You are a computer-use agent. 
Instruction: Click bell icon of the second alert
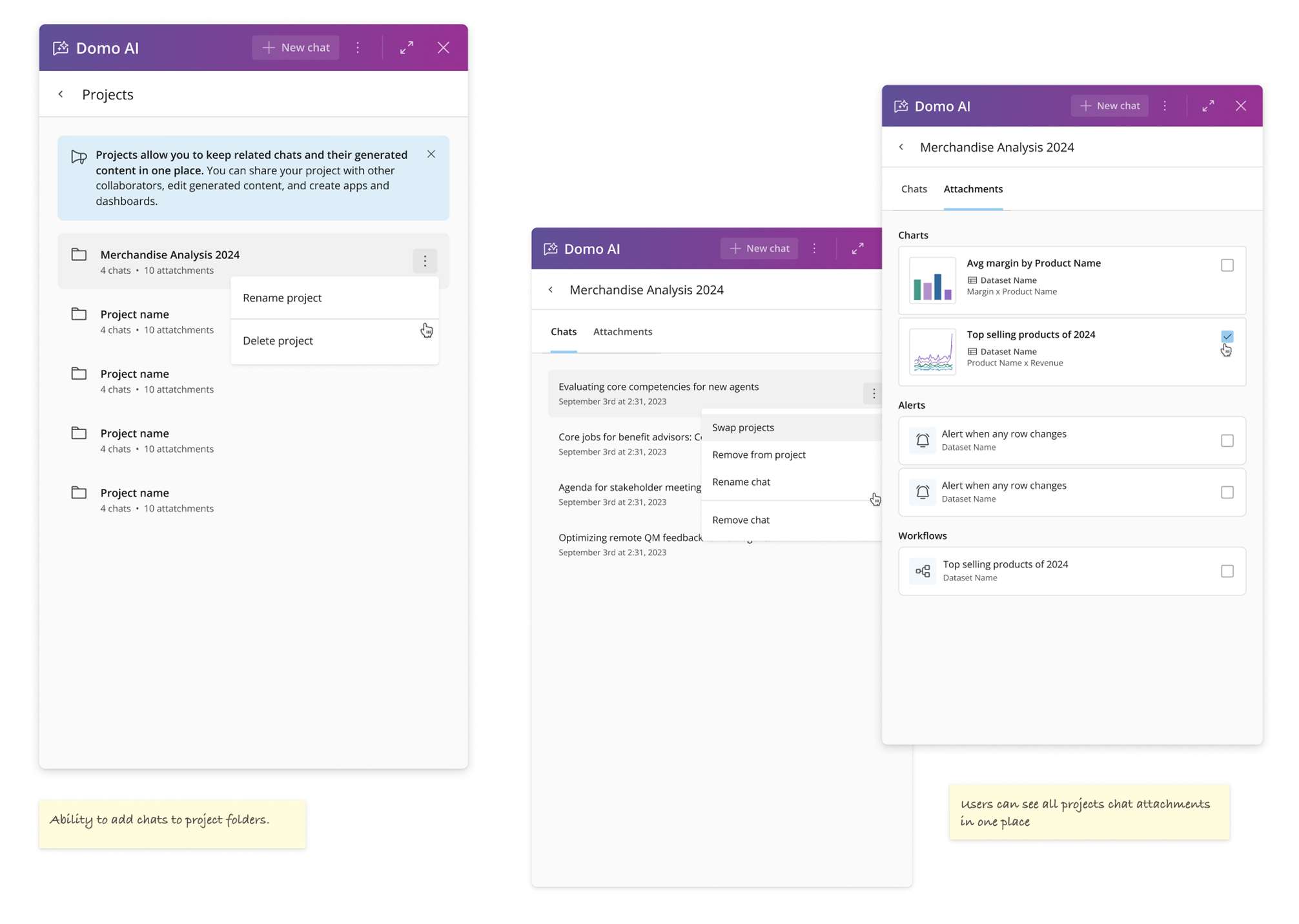(923, 492)
